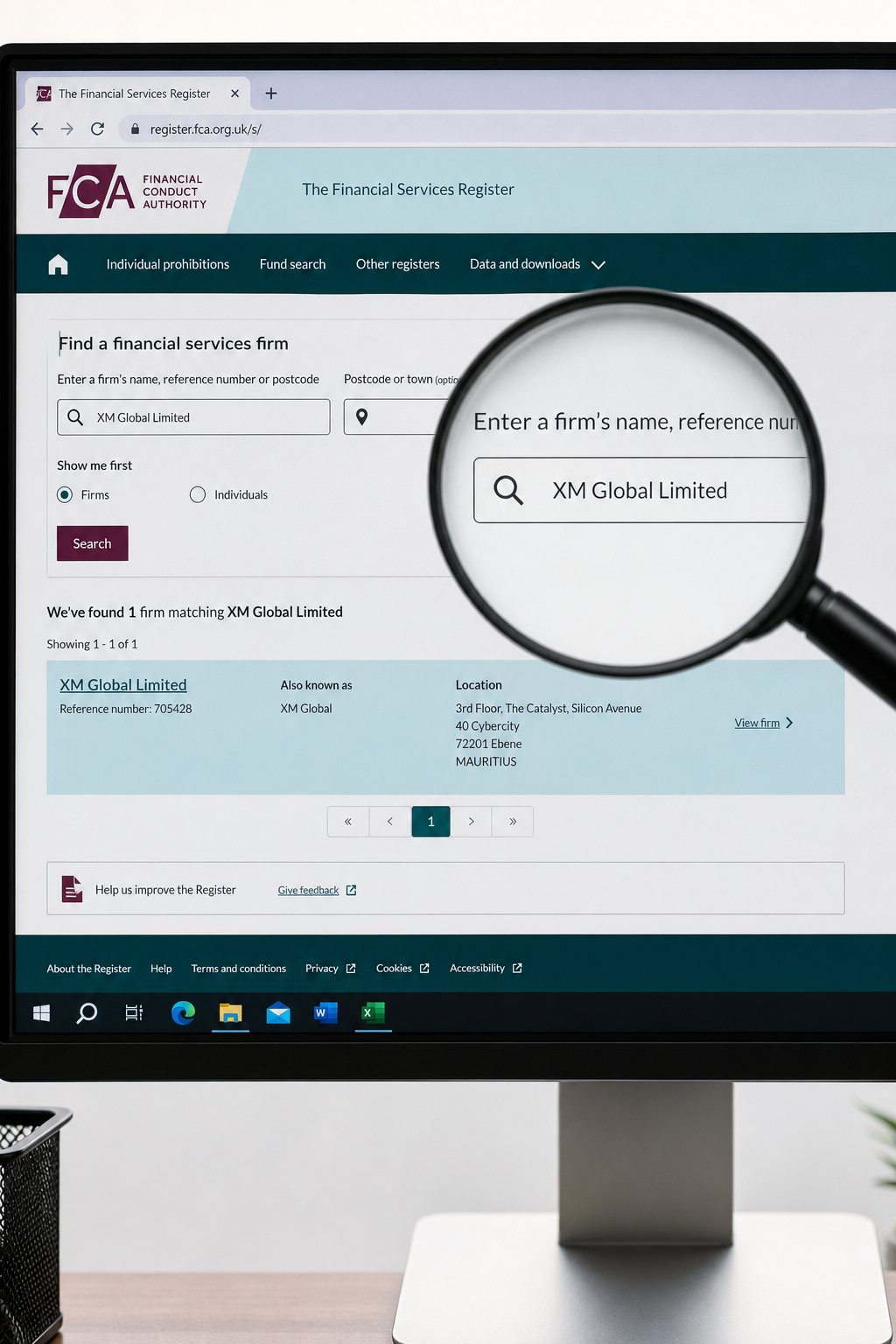Image resolution: width=896 pixels, height=1344 pixels.
Task: Go to last results page (»)
Action: (513, 822)
